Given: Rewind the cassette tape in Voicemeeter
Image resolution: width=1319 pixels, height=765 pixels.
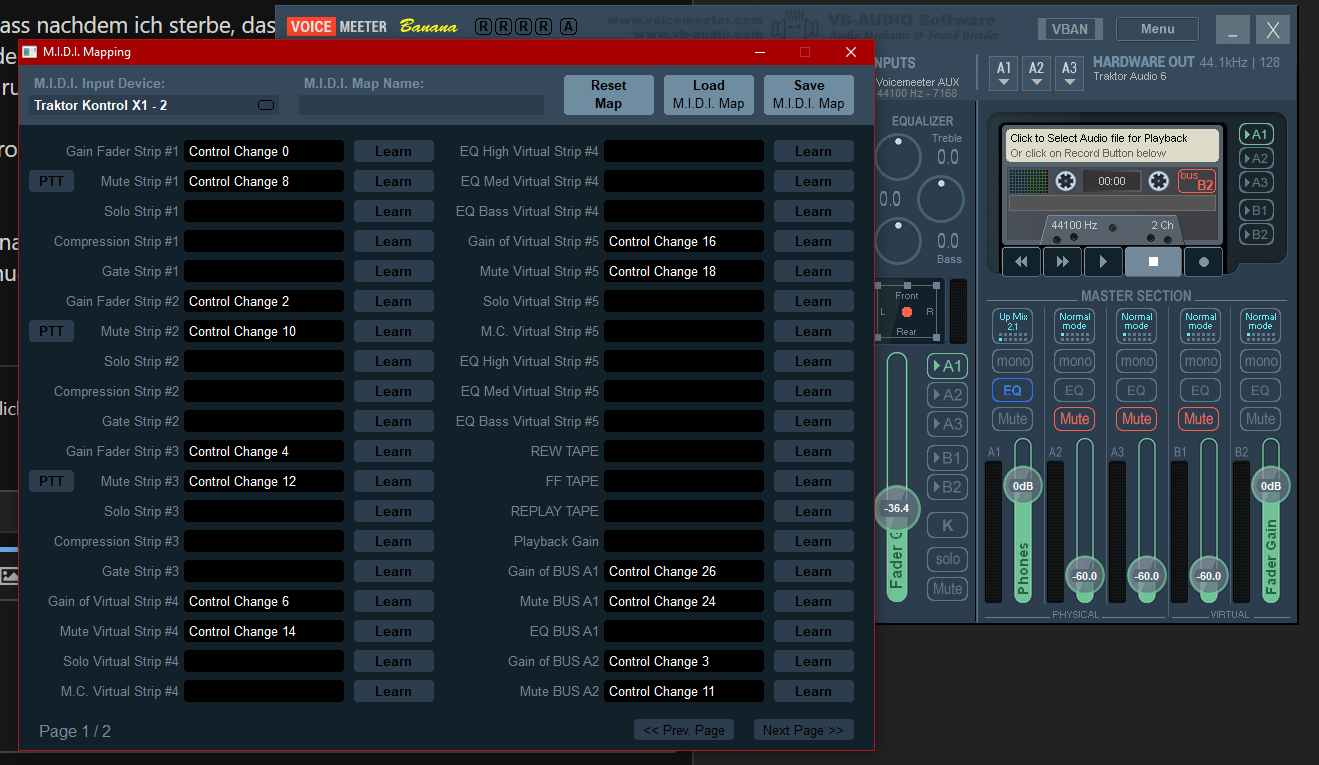Looking at the screenshot, I should click(x=1021, y=261).
